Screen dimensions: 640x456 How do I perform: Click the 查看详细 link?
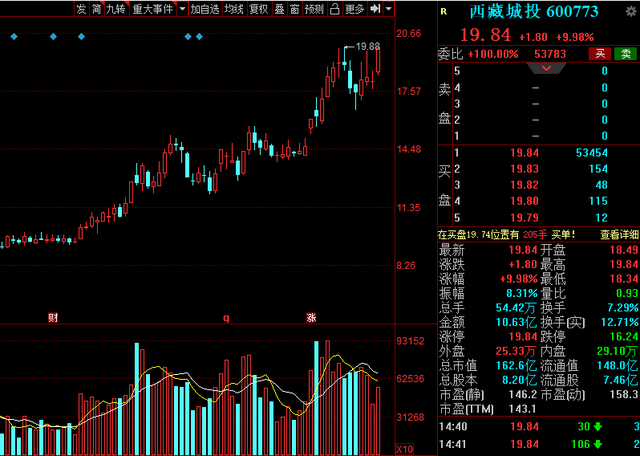(x=619, y=234)
